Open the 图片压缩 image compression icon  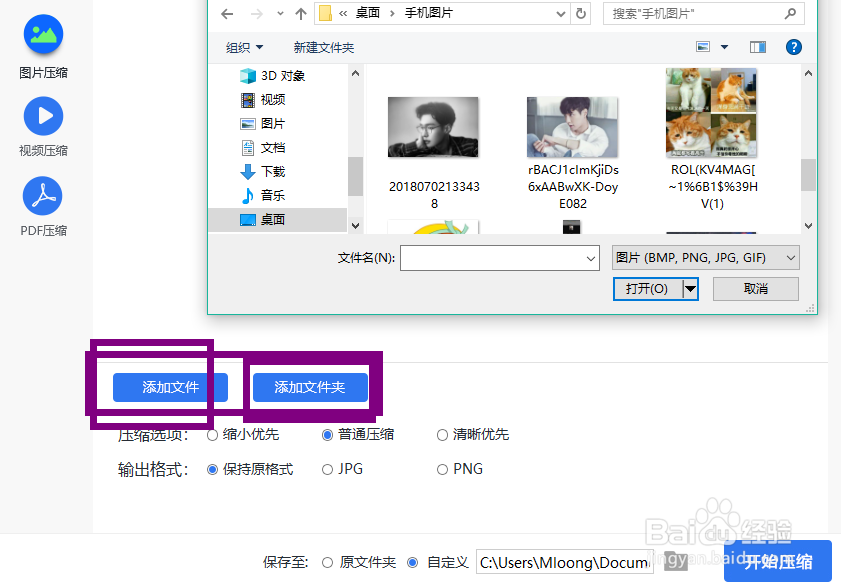click(x=43, y=34)
